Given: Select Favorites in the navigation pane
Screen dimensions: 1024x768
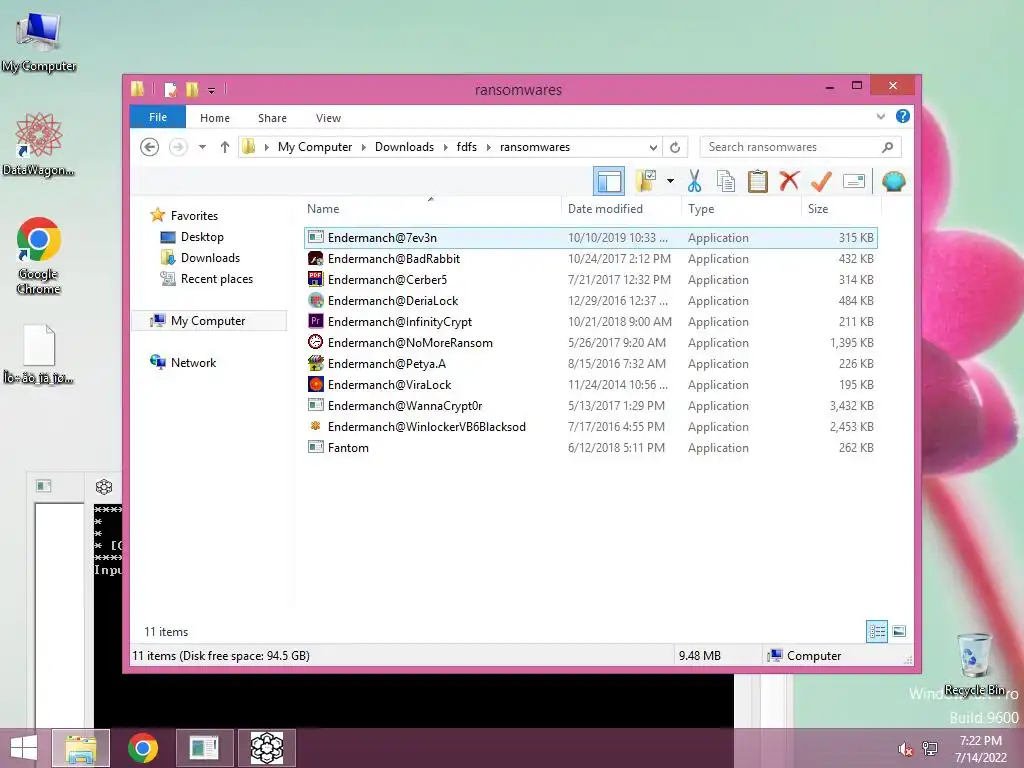Looking at the screenshot, I should pos(194,216).
